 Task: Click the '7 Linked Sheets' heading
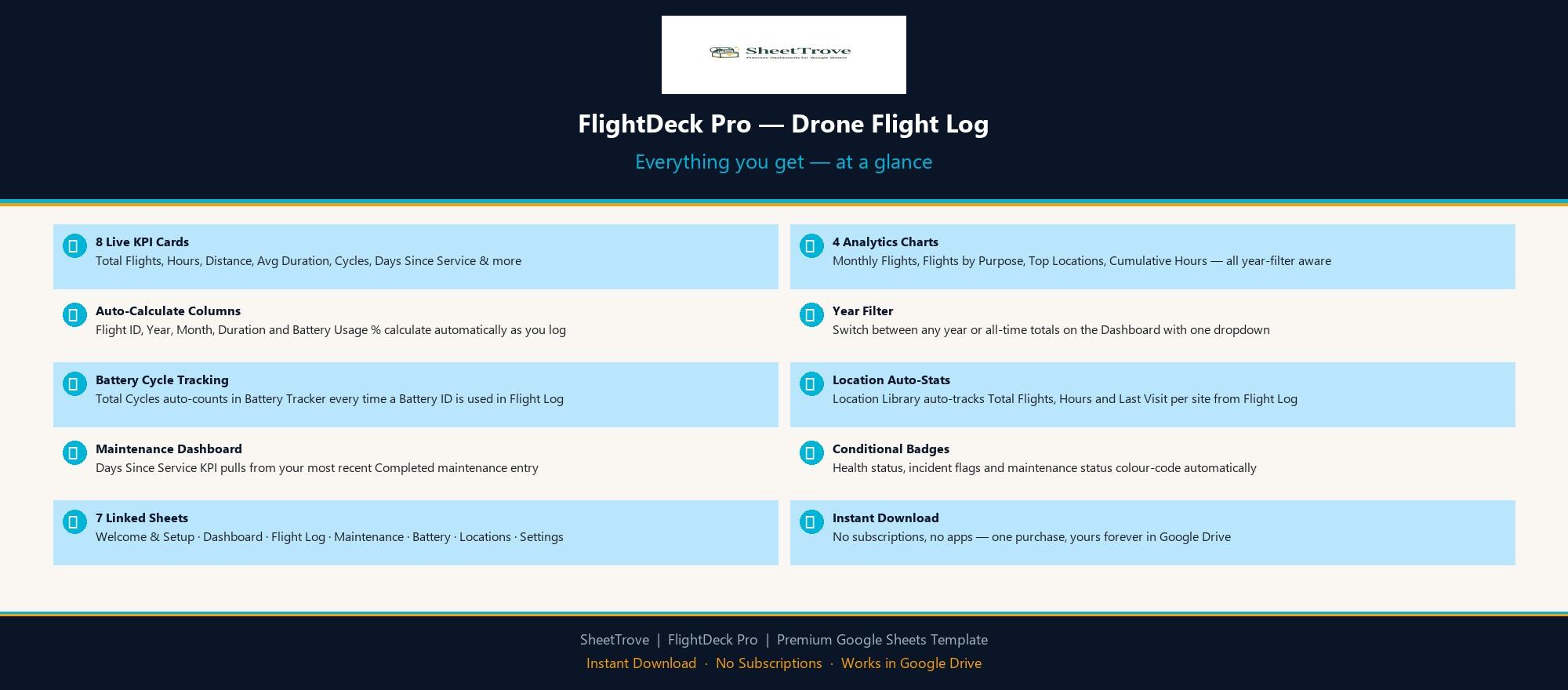142,517
